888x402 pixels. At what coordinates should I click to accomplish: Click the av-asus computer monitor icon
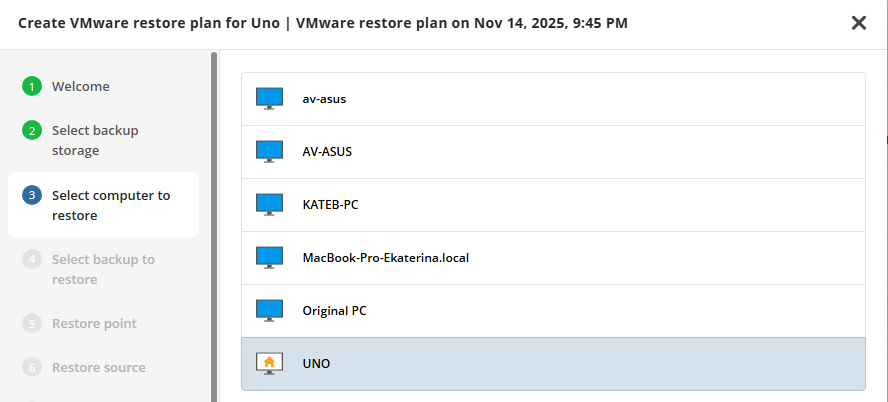pyautogui.click(x=269, y=99)
